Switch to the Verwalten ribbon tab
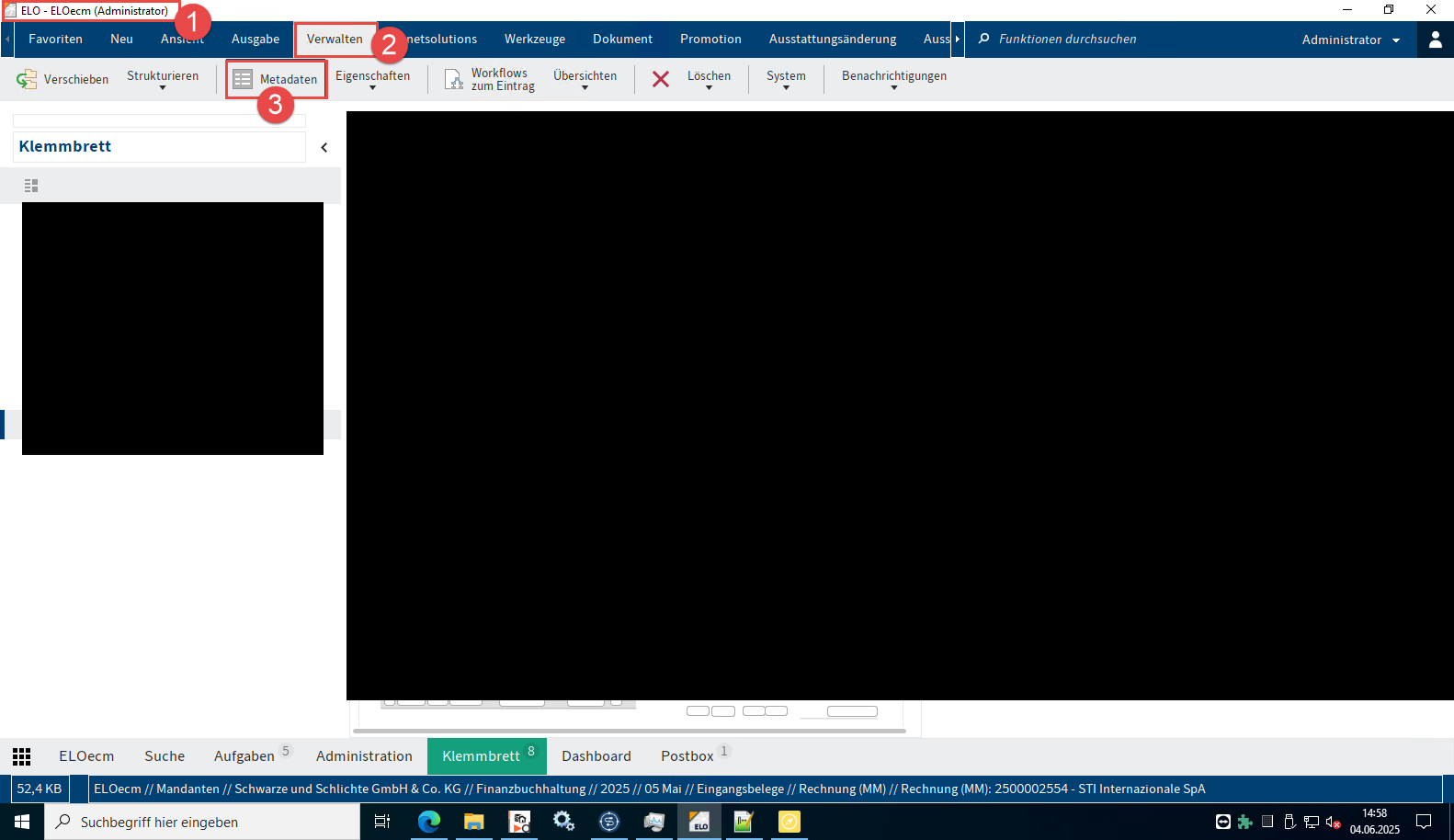 335,40
